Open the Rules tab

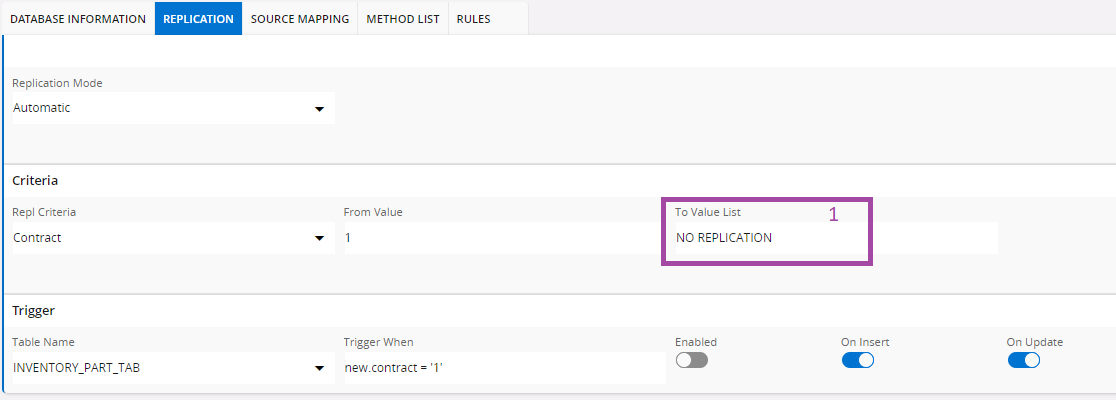click(x=474, y=19)
